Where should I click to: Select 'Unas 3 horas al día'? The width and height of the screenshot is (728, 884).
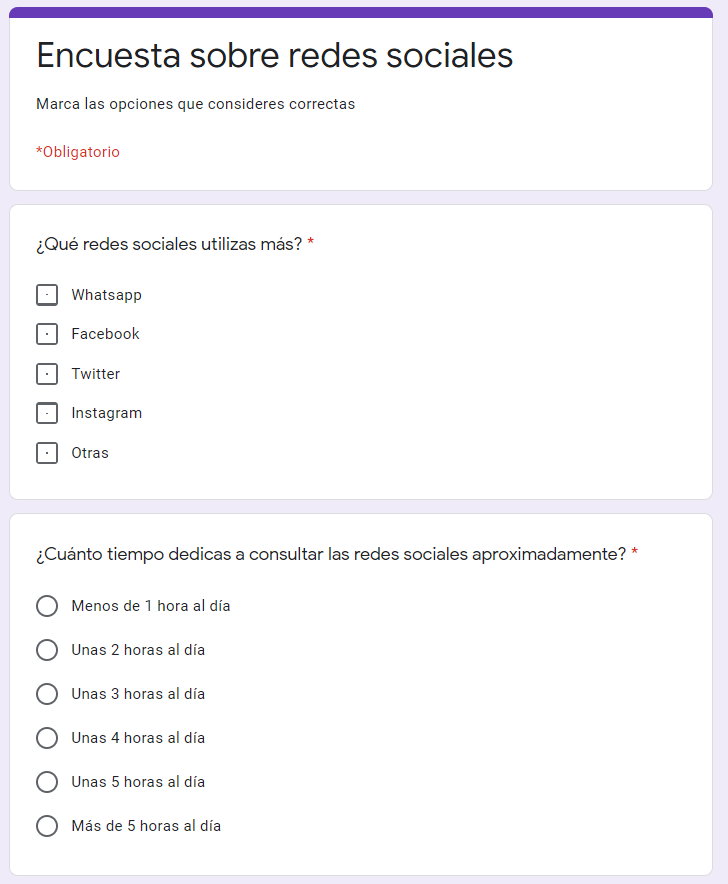point(46,694)
